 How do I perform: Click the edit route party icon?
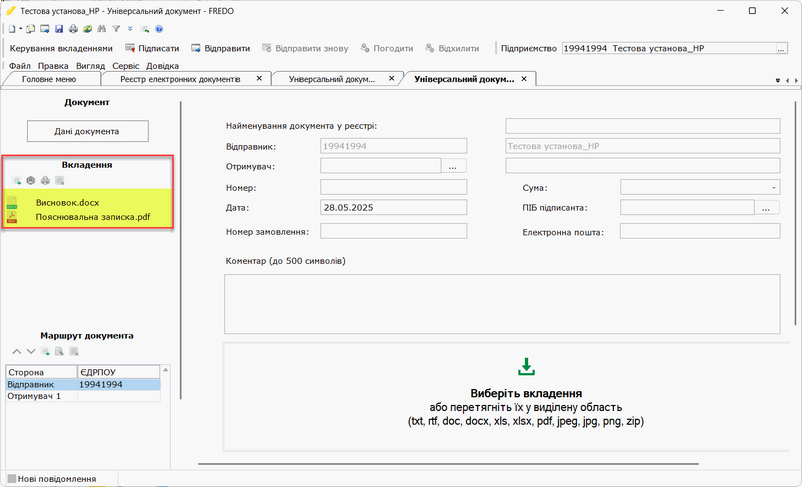[59, 352]
